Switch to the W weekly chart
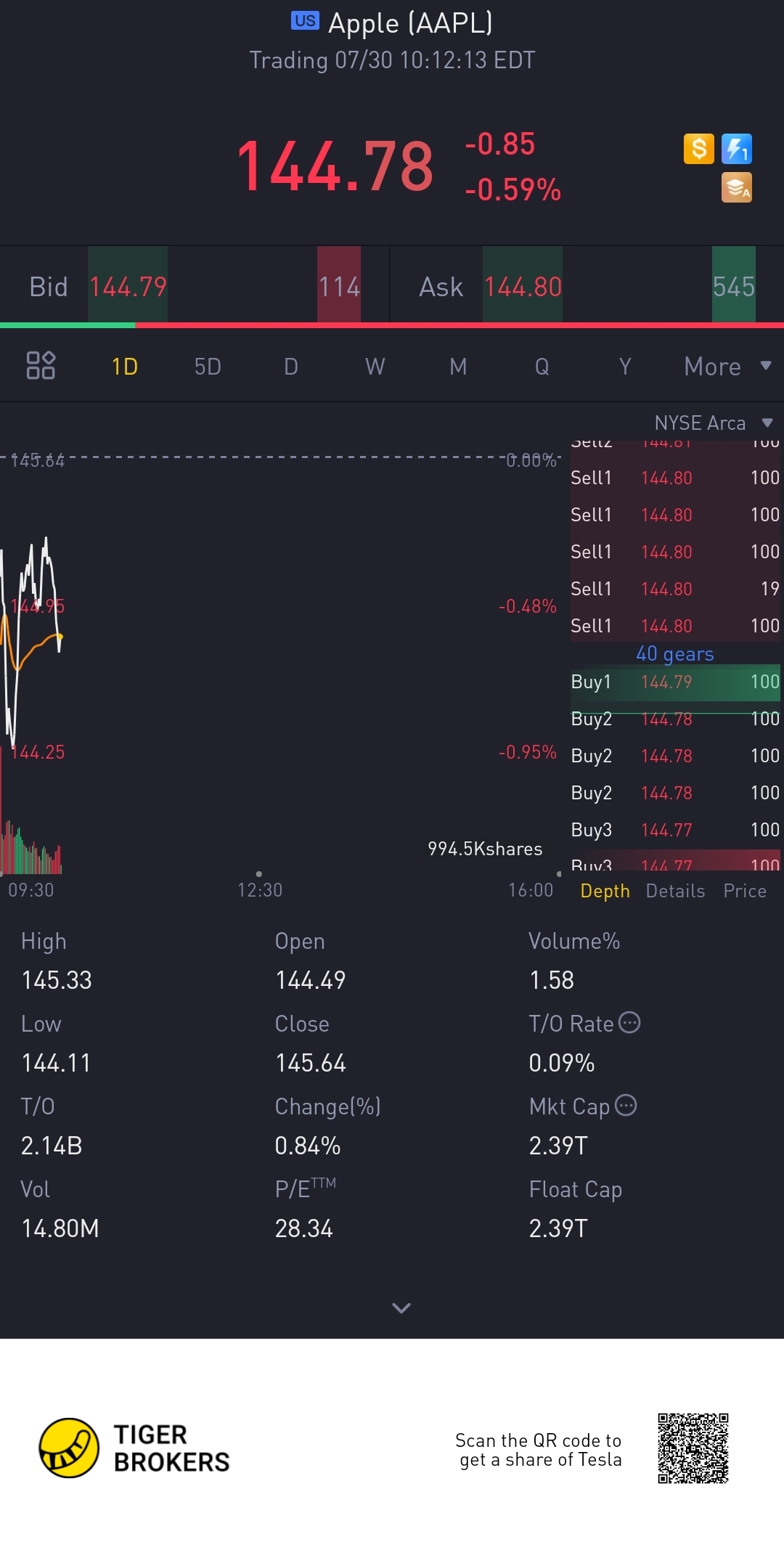The image size is (784, 1558). [x=375, y=366]
